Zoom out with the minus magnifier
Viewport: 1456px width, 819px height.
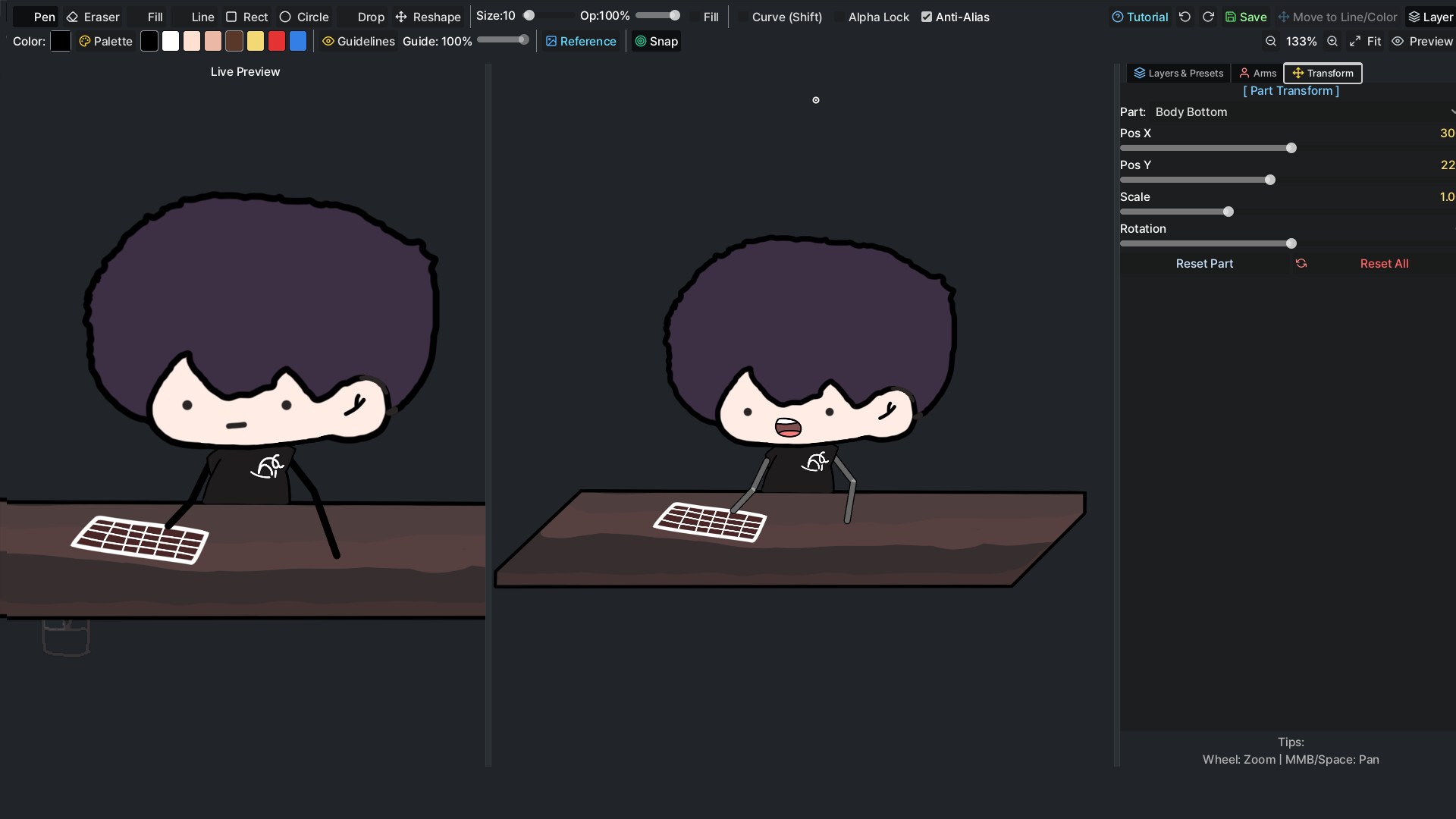click(1271, 41)
